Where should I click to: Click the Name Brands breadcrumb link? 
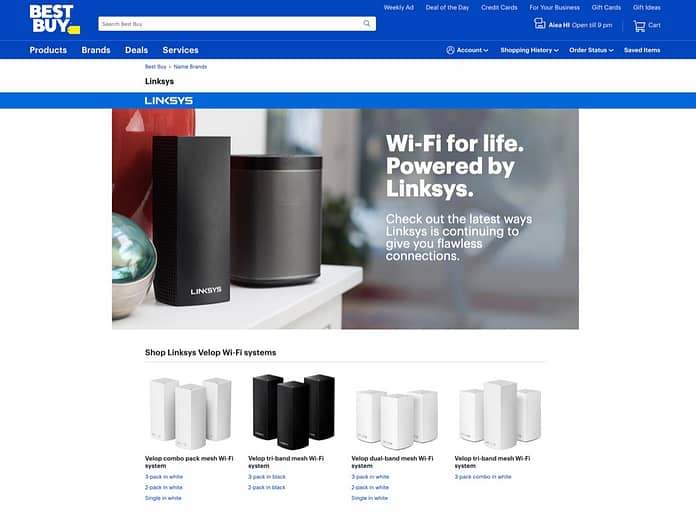[x=190, y=67]
